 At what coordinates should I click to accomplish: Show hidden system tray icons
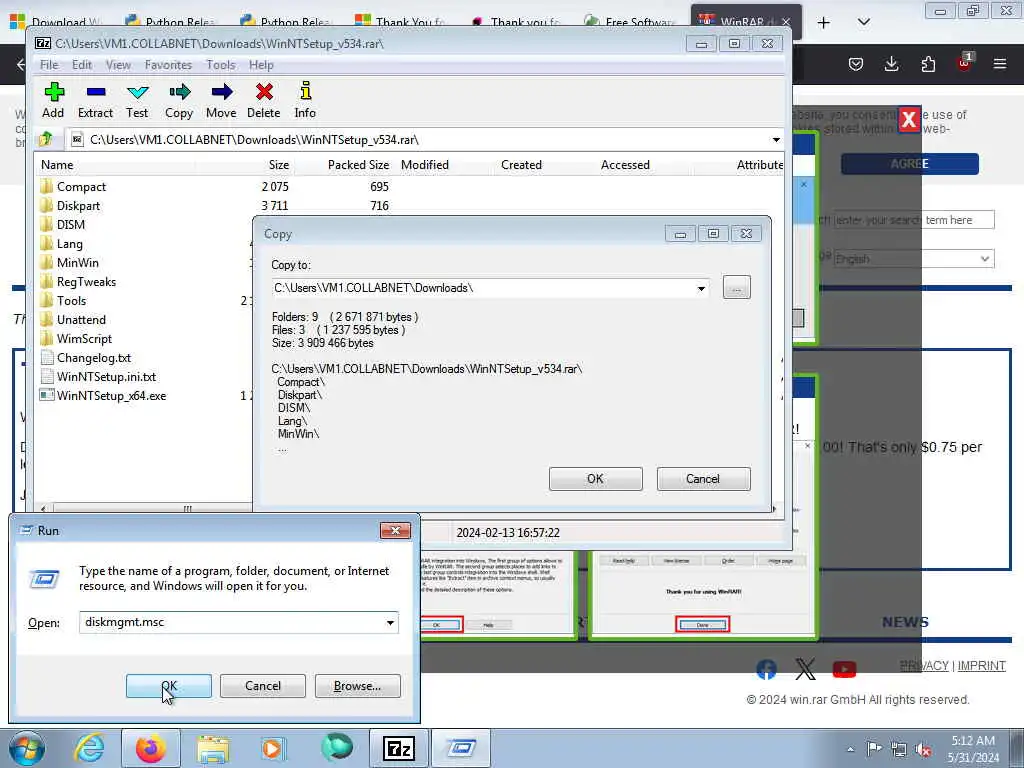click(x=850, y=750)
